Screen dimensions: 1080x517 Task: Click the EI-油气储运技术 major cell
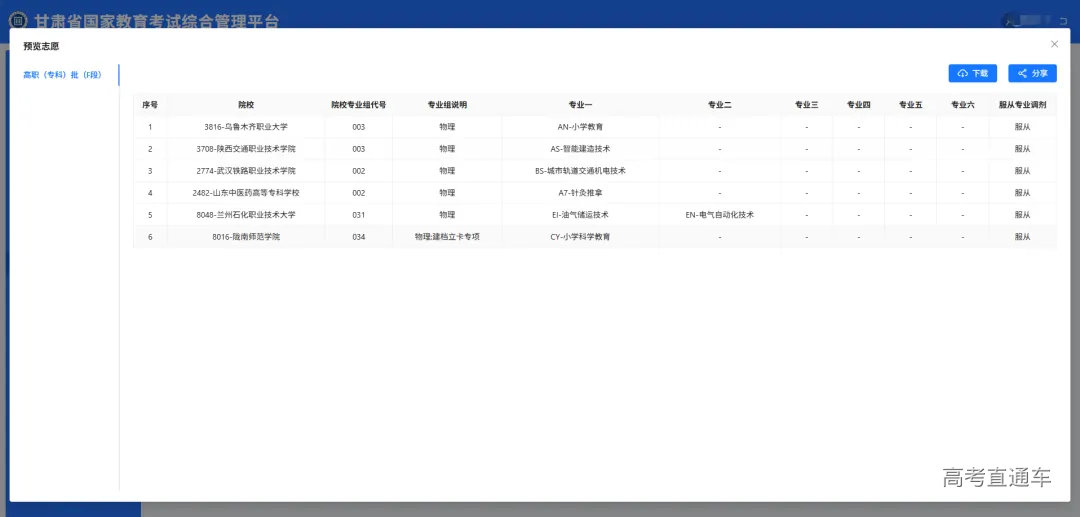[580, 215]
